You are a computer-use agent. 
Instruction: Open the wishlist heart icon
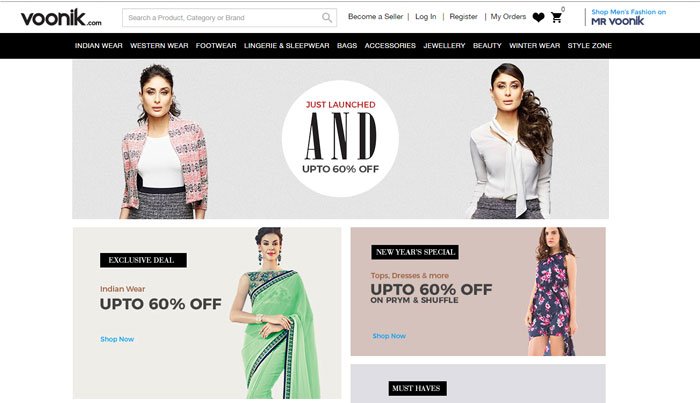(x=538, y=17)
